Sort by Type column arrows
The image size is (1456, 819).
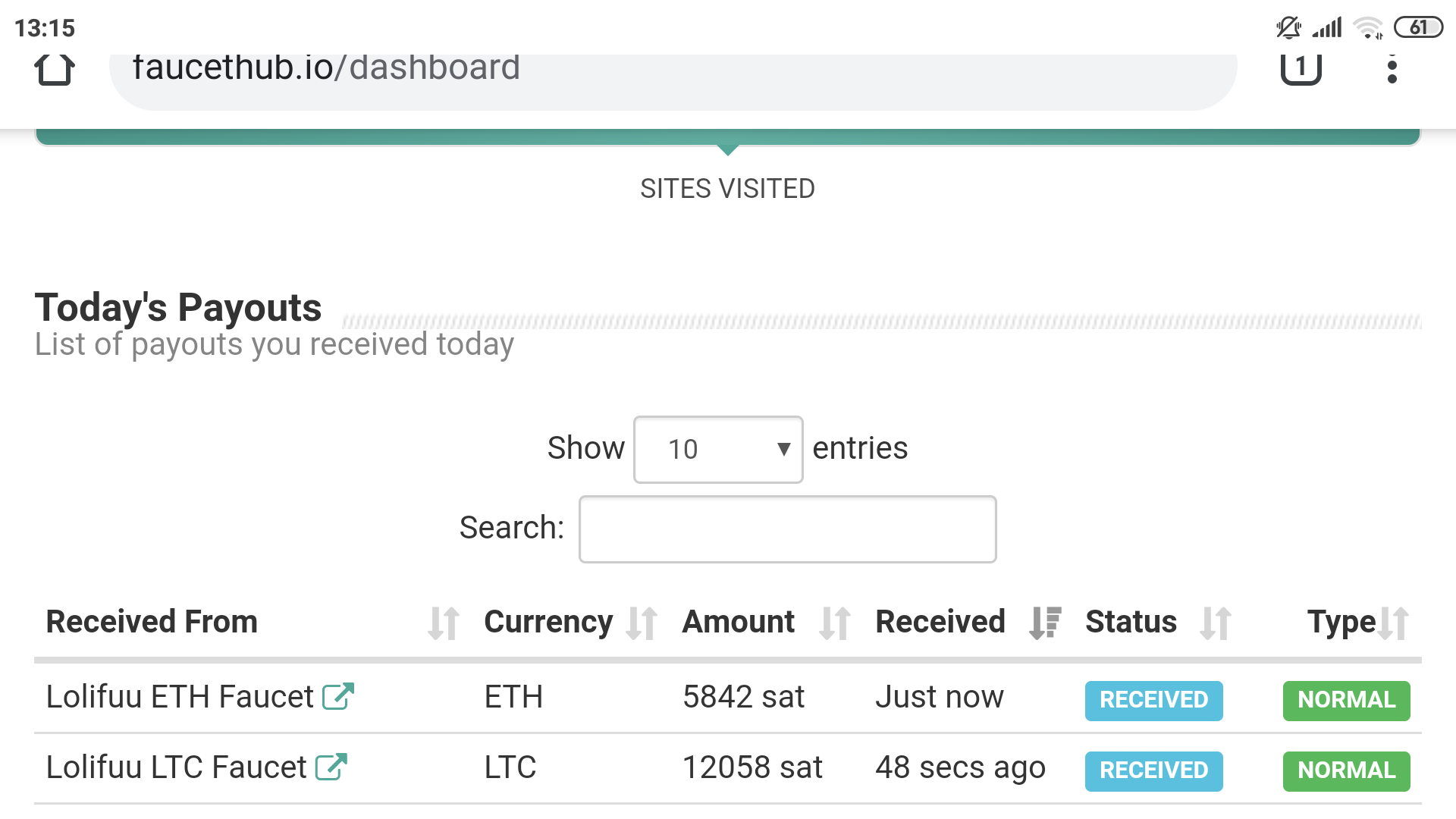[1393, 623]
